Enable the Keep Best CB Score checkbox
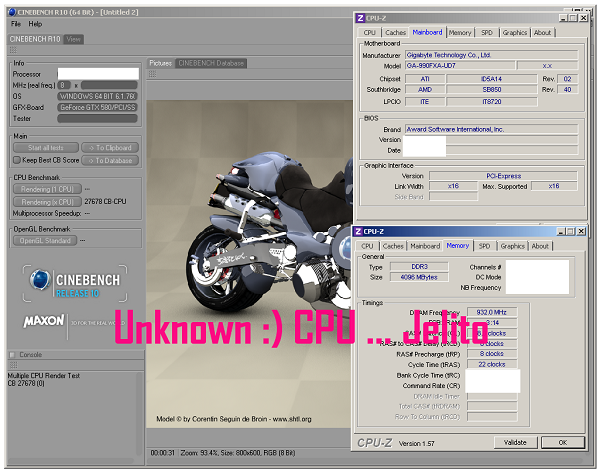Screen dimensions: 600x474 pyautogui.click(x=17, y=160)
